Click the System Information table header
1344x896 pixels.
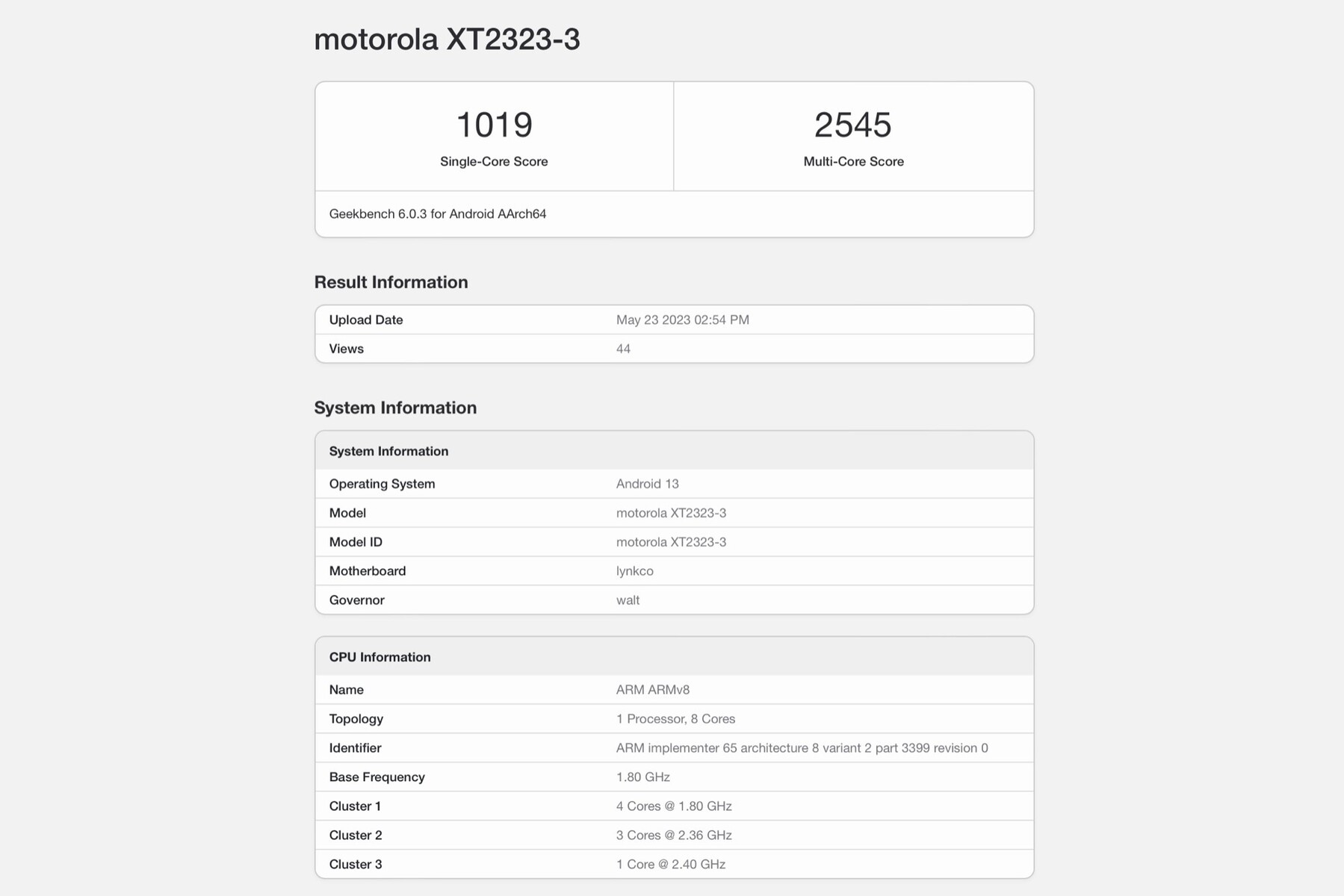tap(388, 451)
